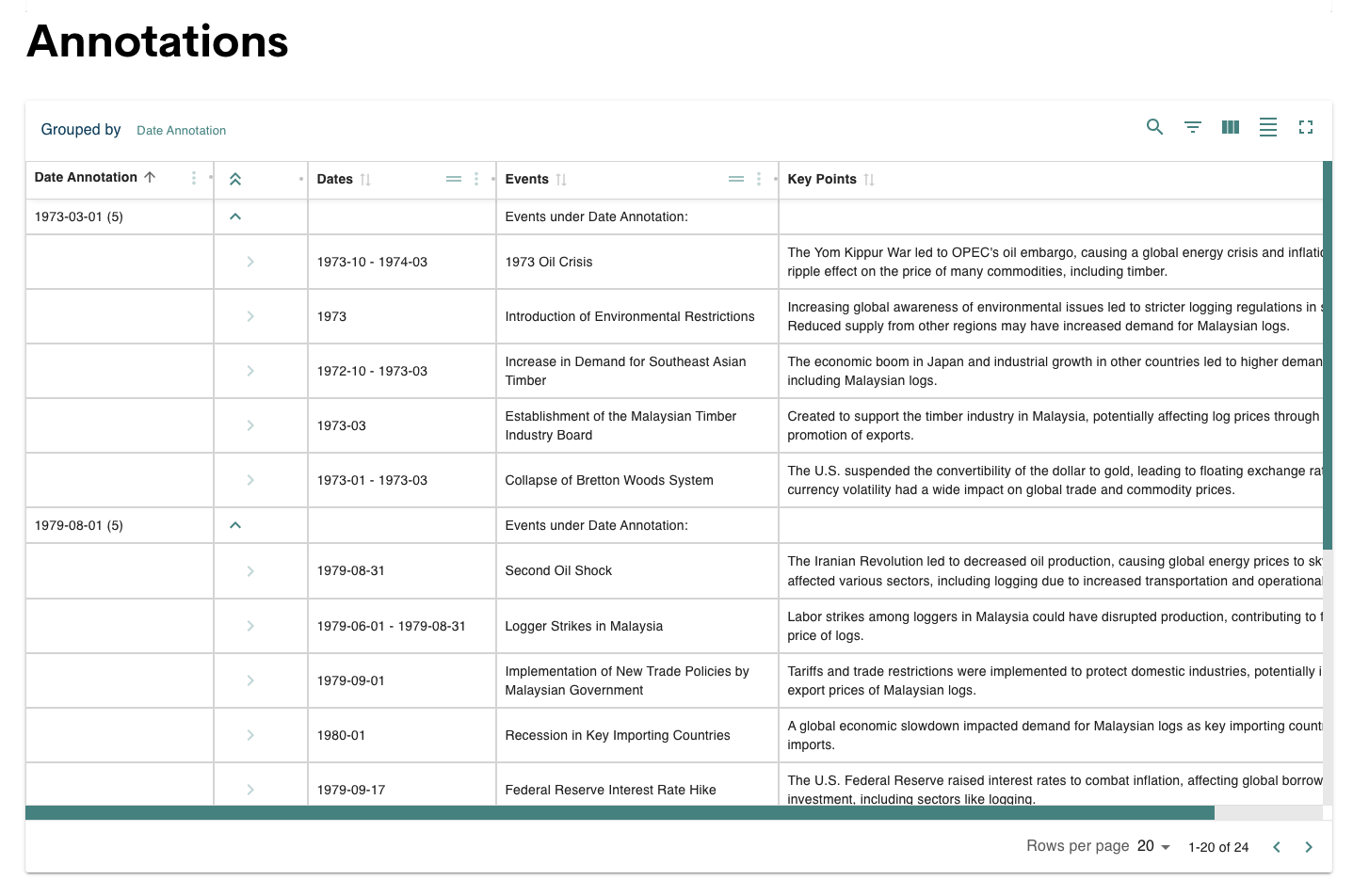Select the 1973-01 - 1973-03 date cell
Viewport: 1369px width, 896px height.
coord(402,480)
